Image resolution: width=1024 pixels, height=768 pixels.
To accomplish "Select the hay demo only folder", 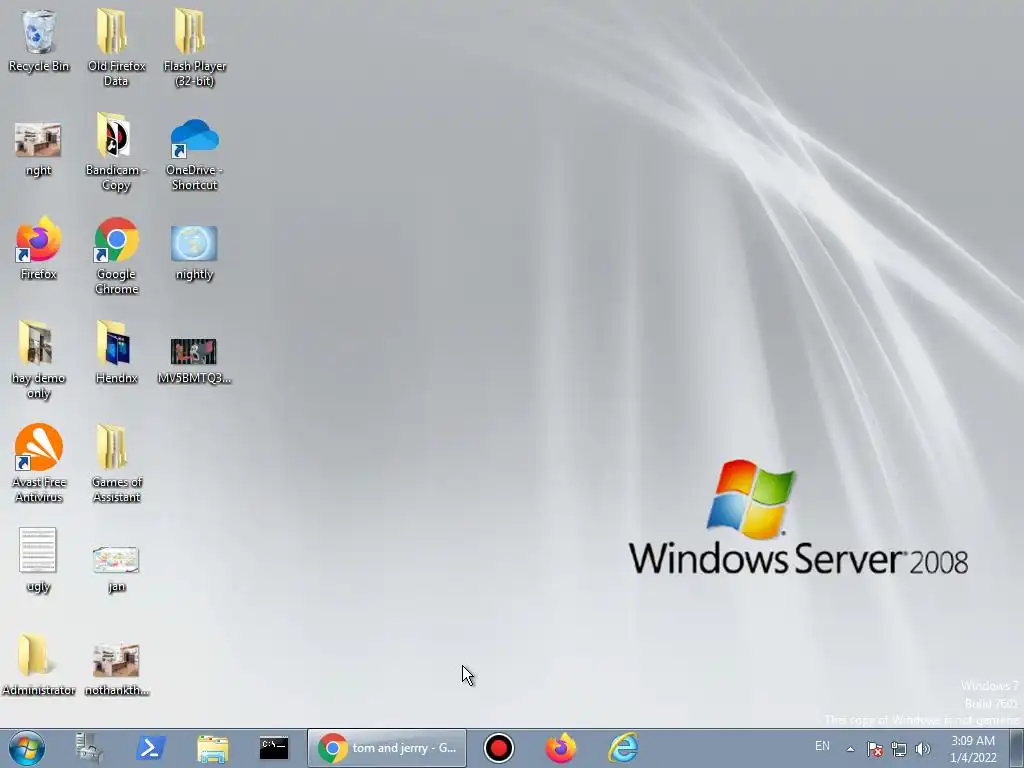I will 39,359.
